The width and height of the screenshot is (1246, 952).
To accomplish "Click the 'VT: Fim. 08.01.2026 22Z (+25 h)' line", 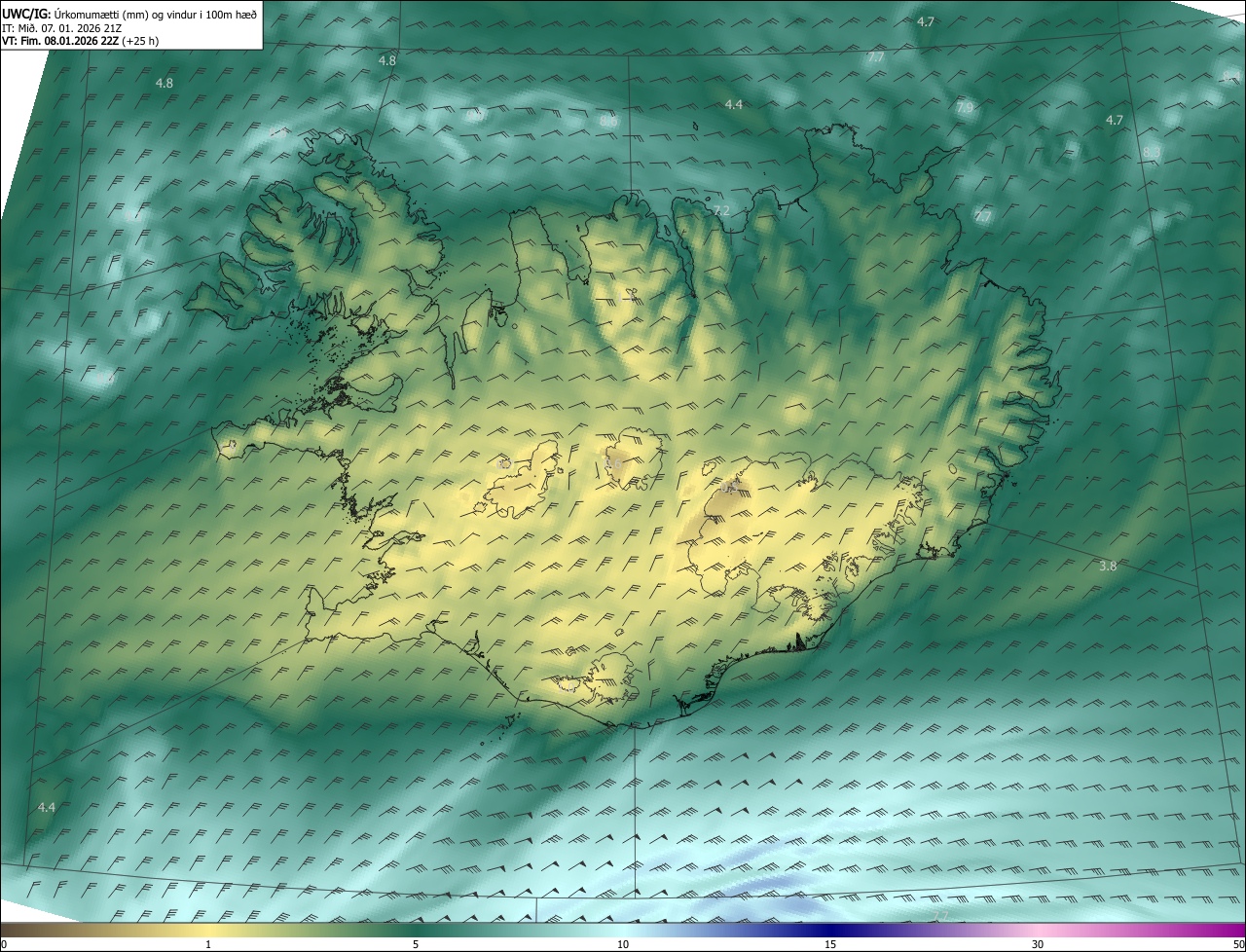I will pyautogui.click(x=80, y=41).
